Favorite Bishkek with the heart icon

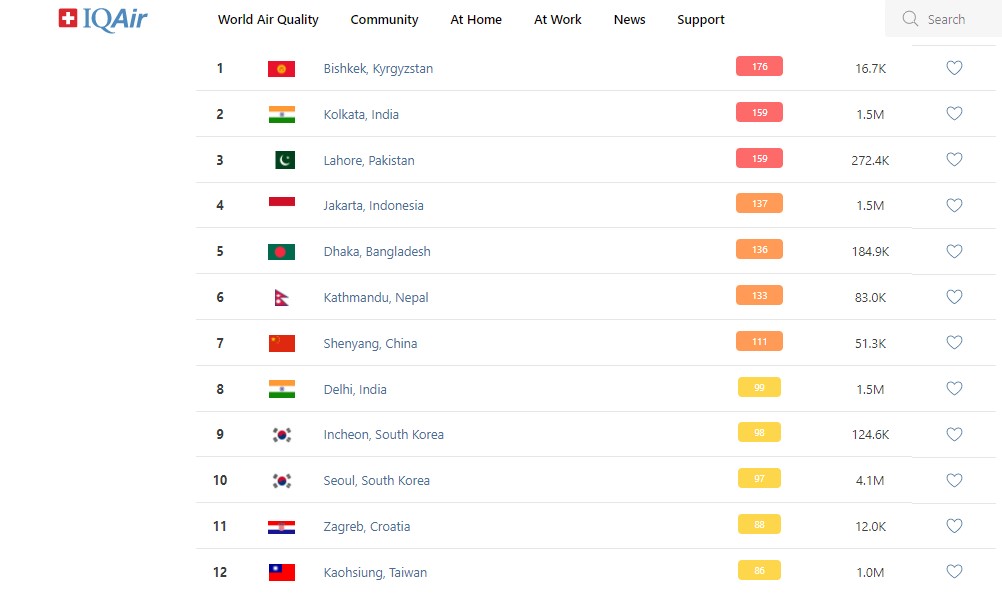pos(954,68)
